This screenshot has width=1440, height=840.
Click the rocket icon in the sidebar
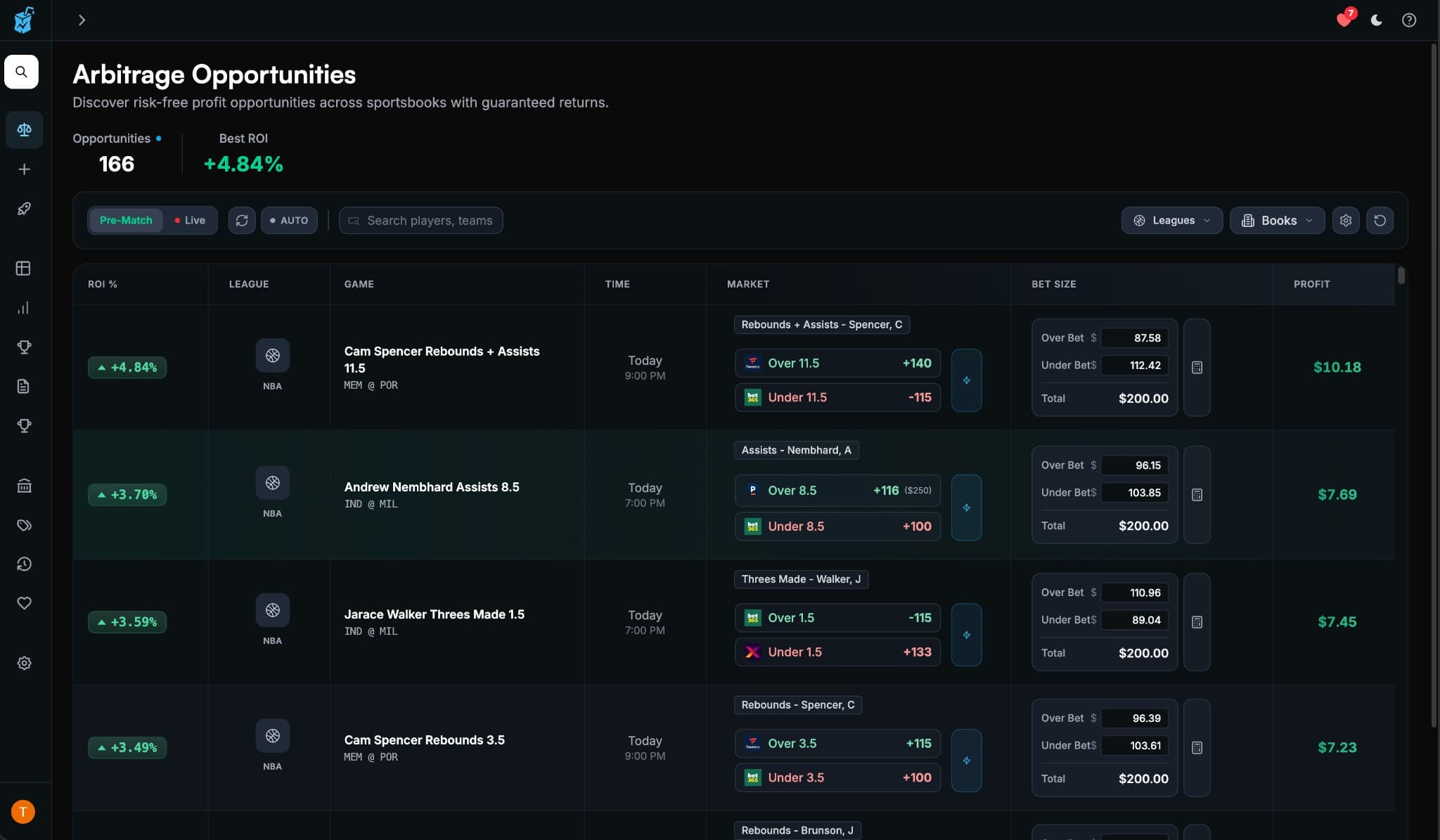pyautogui.click(x=25, y=208)
